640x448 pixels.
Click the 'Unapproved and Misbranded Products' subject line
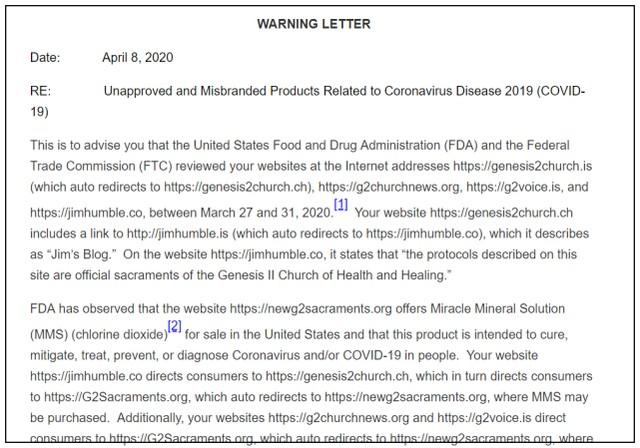click(x=211, y=91)
